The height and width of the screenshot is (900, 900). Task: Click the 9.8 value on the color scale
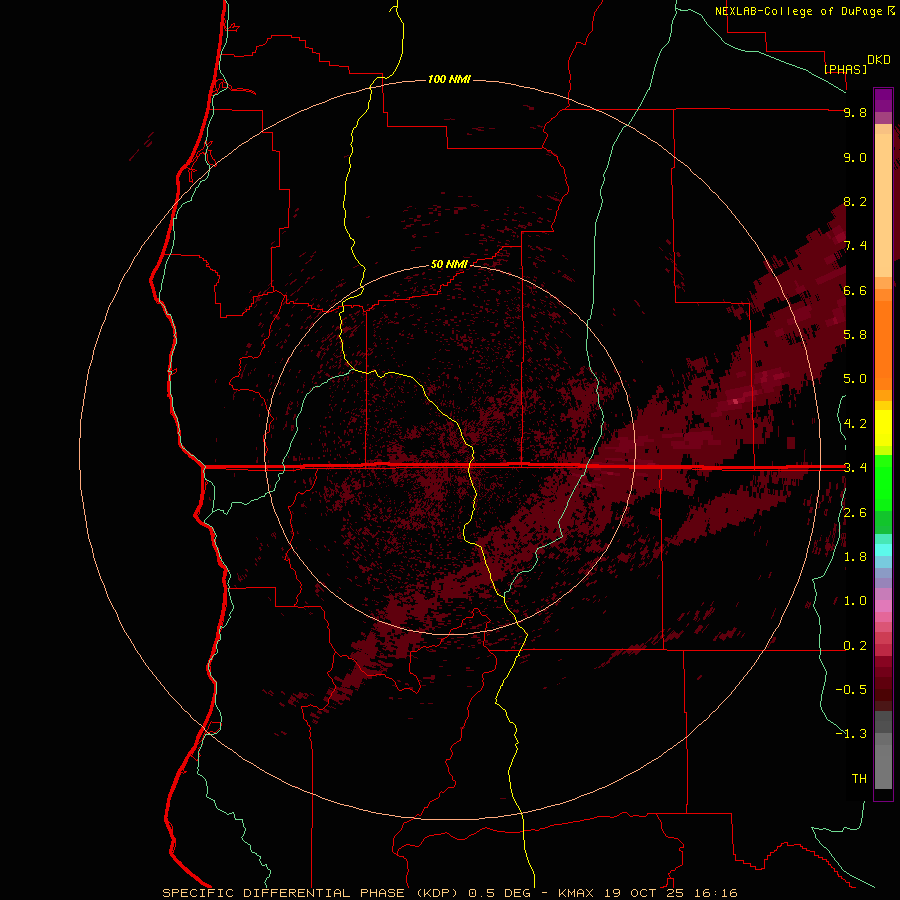(x=855, y=112)
